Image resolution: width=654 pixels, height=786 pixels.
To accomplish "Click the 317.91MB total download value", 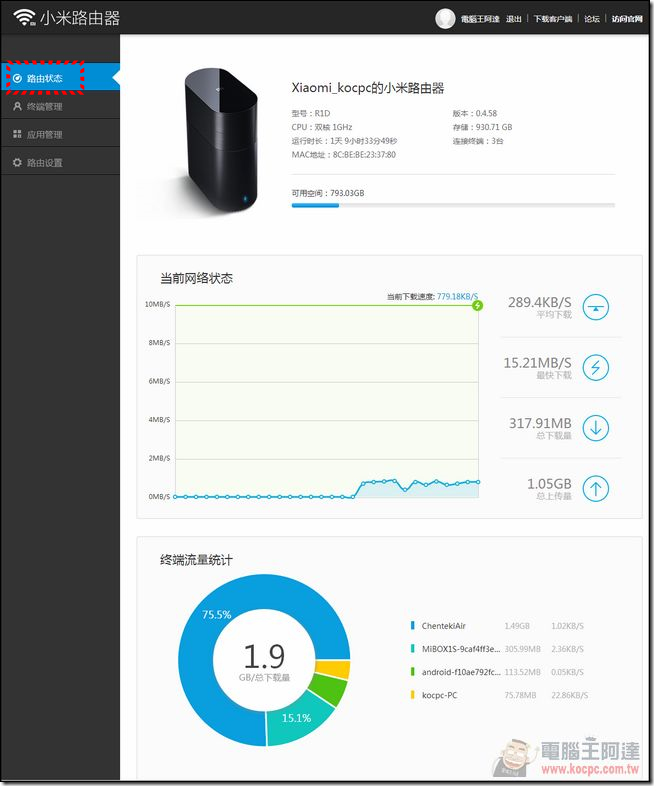I will pos(540,424).
